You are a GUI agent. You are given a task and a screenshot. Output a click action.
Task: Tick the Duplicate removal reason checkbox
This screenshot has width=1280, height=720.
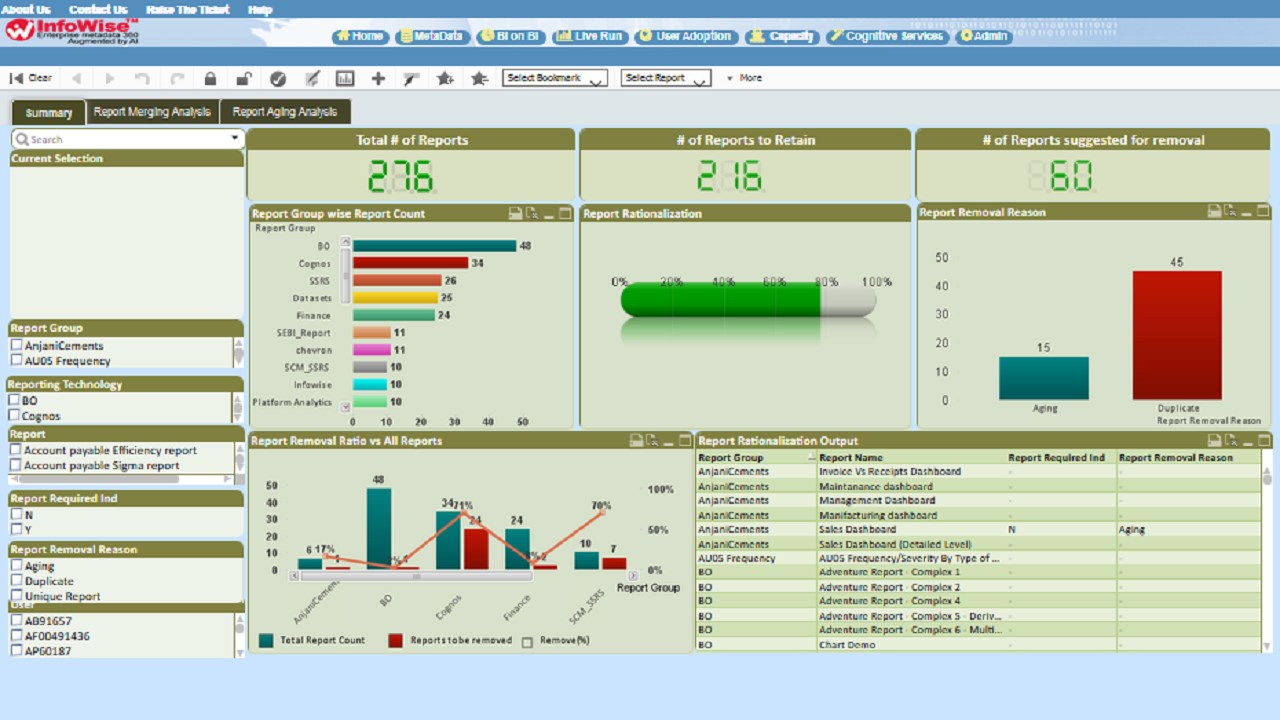tap(17, 581)
